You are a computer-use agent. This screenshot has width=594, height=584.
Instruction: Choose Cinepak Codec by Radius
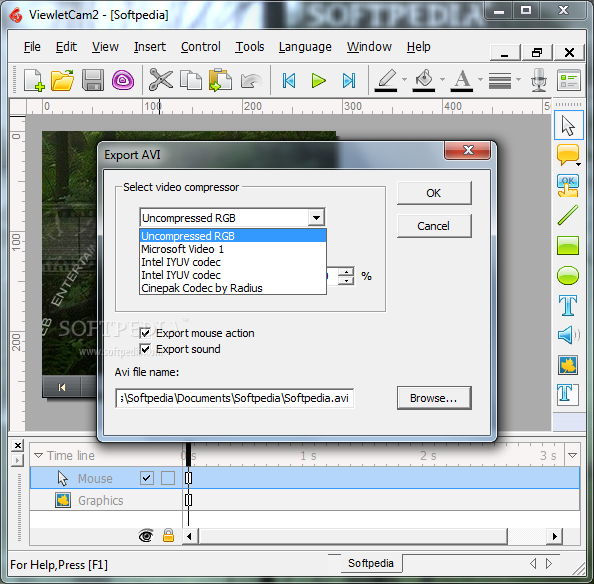[x=233, y=288]
